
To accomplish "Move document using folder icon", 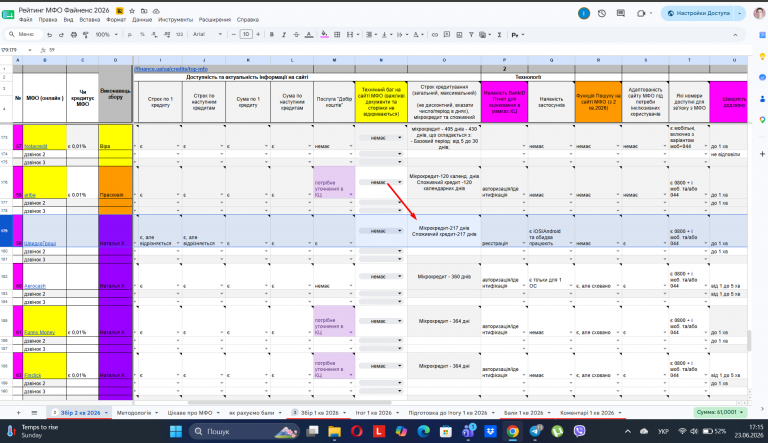I will tap(144, 11).
